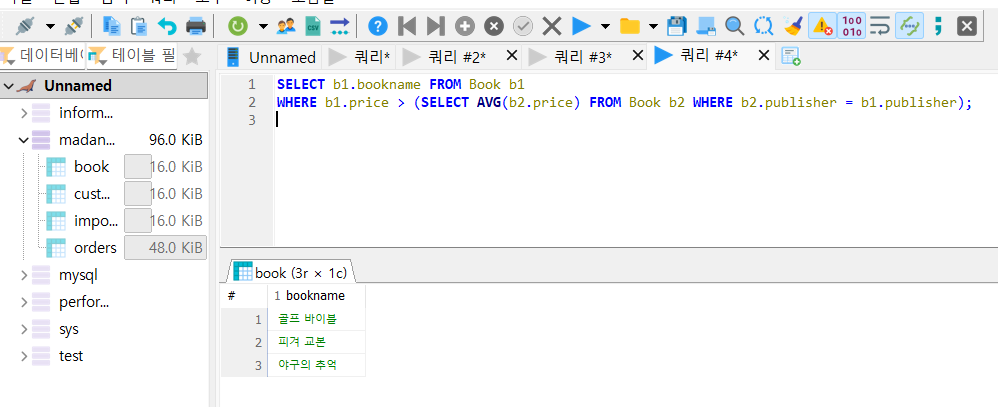The image size is (998, 407).
Task: Click the paste clipboard icon
Action: click(139, 26)
